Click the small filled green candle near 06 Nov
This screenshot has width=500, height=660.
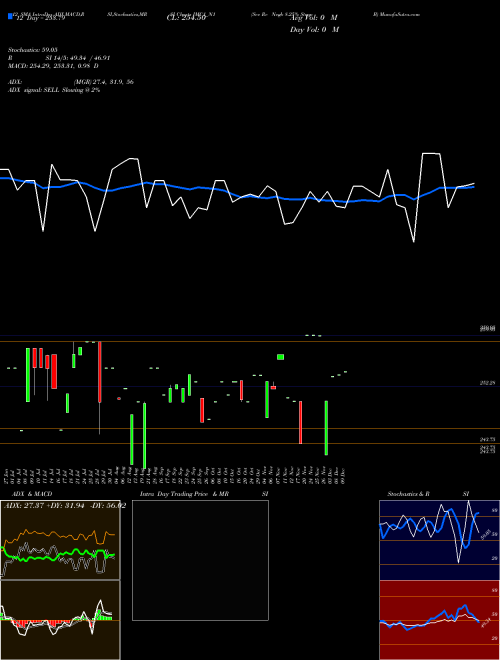(280, 357)
